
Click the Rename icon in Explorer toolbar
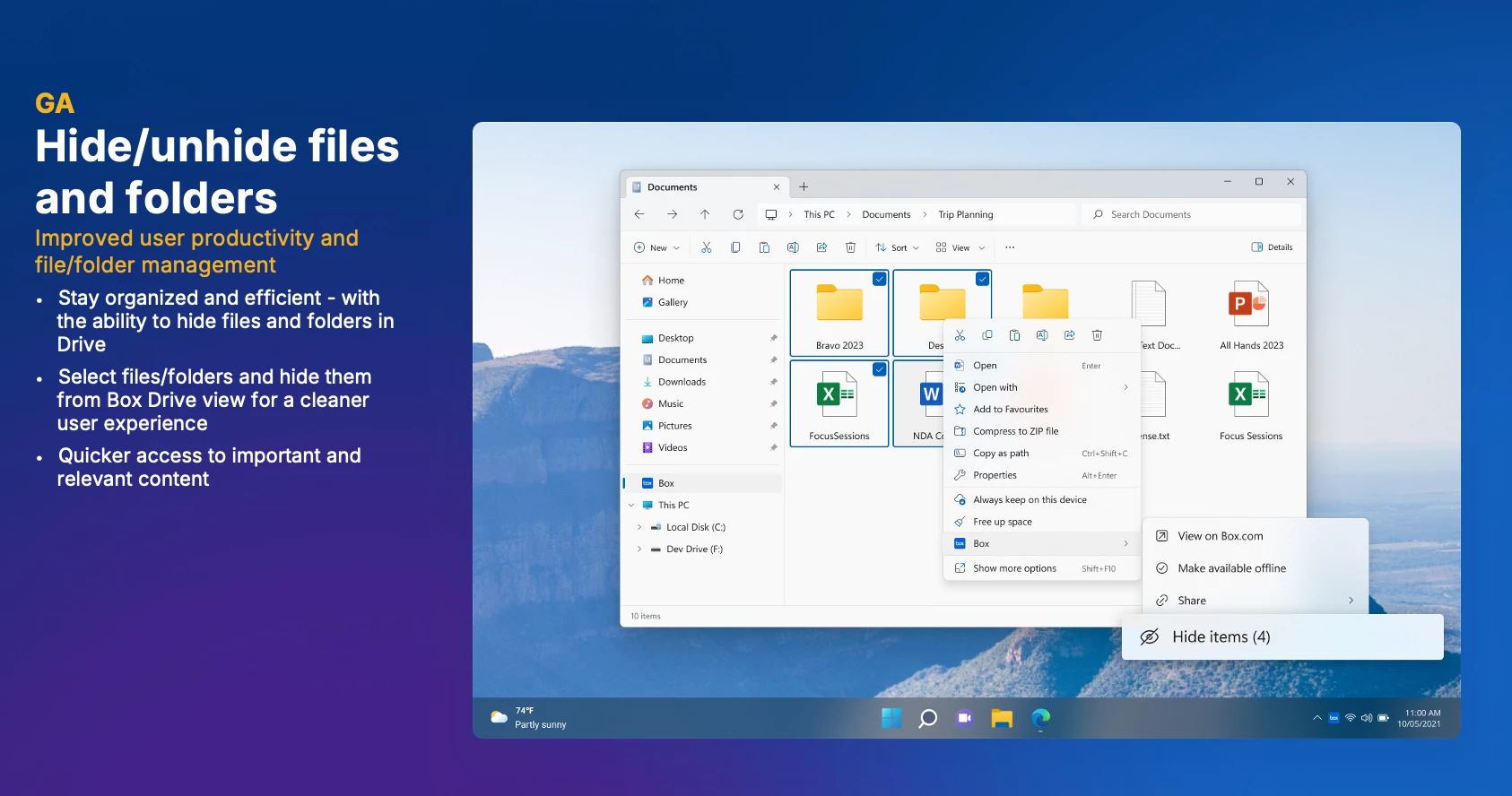click(x=793, y=247)
